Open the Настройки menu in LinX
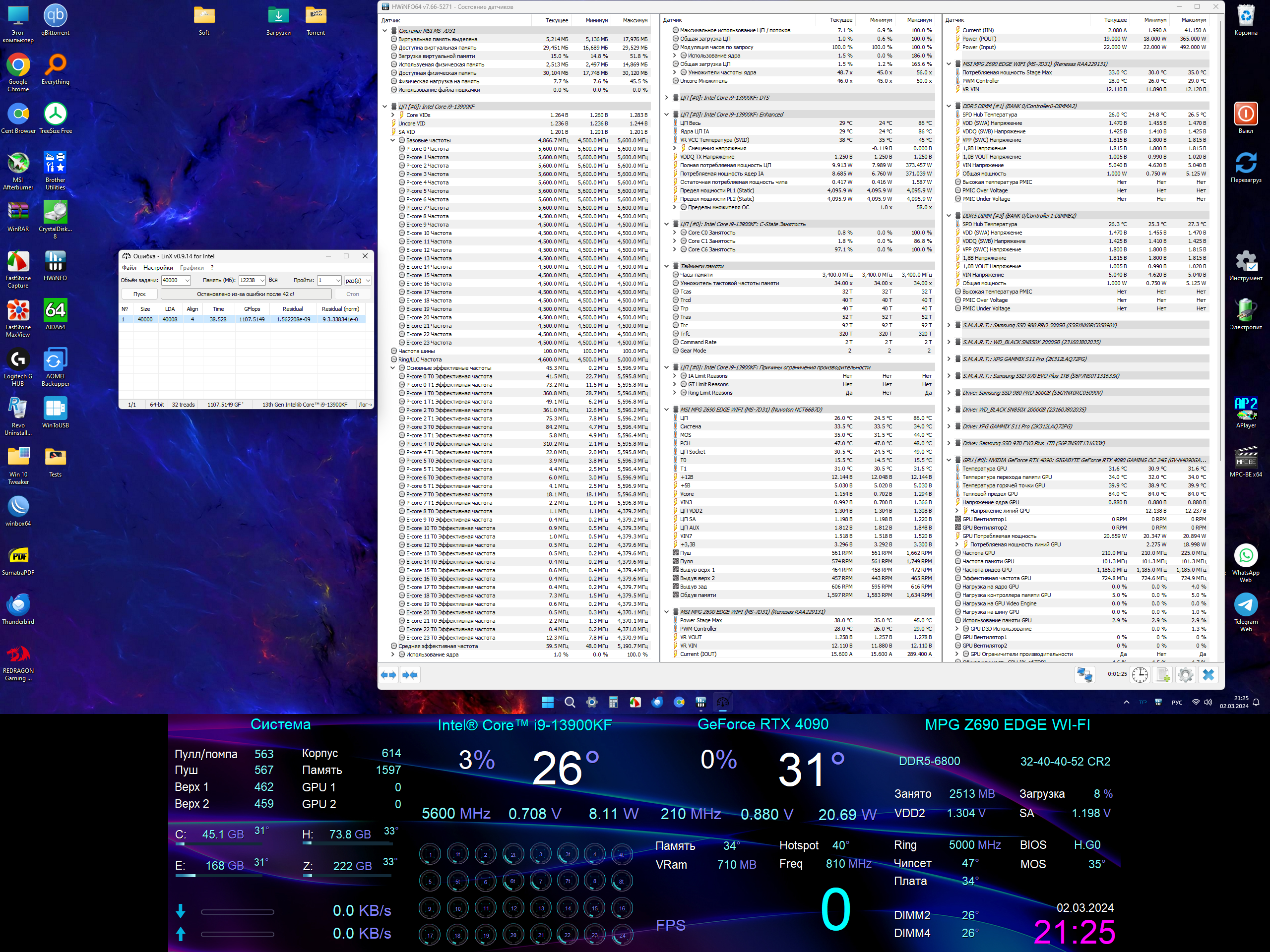 pyautogui.click(x=158, y=268)
